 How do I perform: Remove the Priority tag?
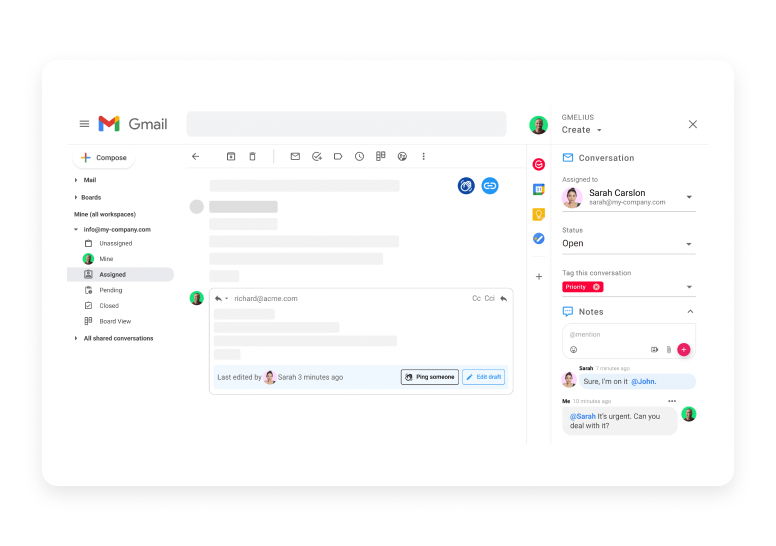597,287
